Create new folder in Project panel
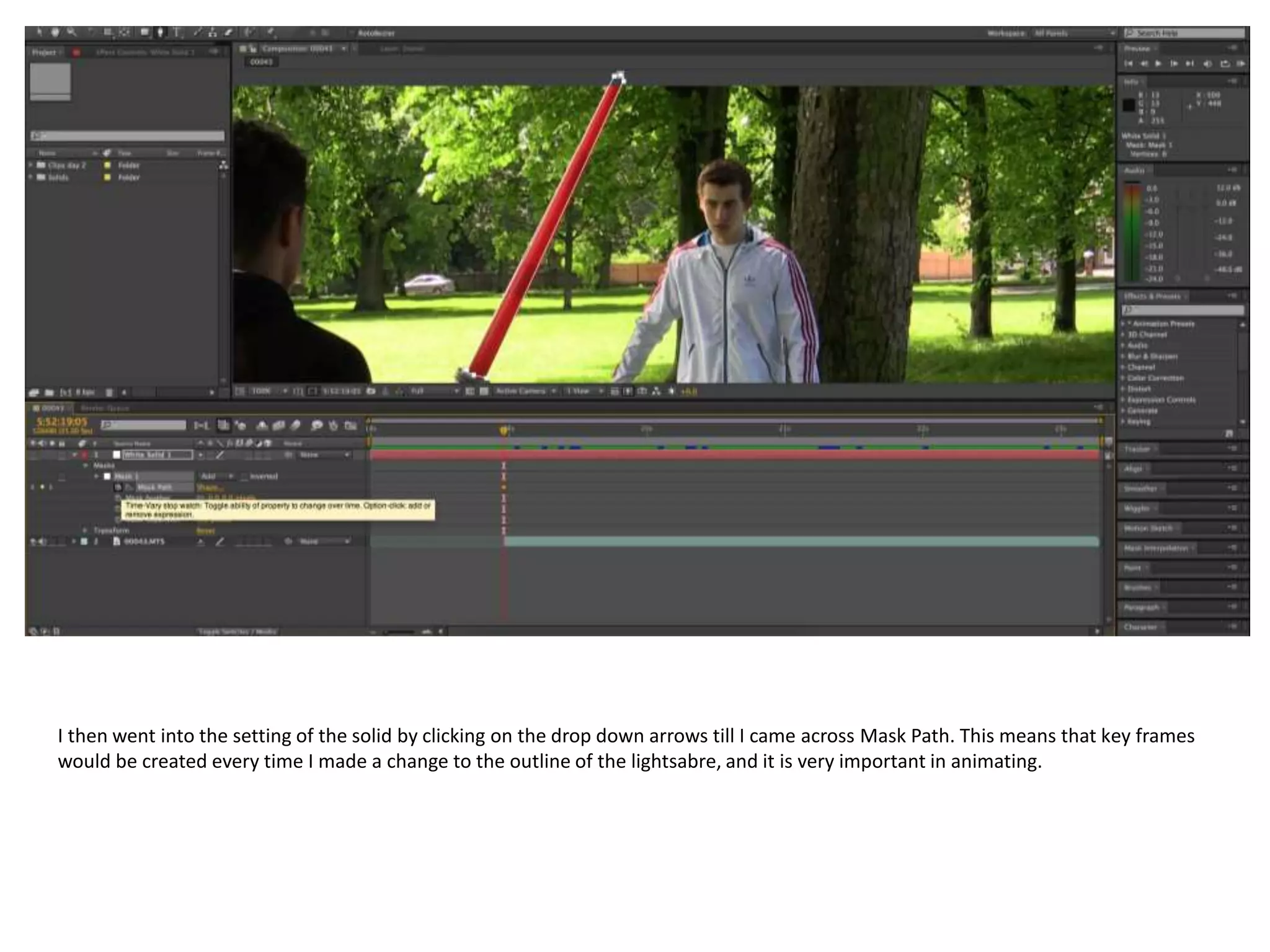This screenshot has width=1270, height=952. click(49, 392)
